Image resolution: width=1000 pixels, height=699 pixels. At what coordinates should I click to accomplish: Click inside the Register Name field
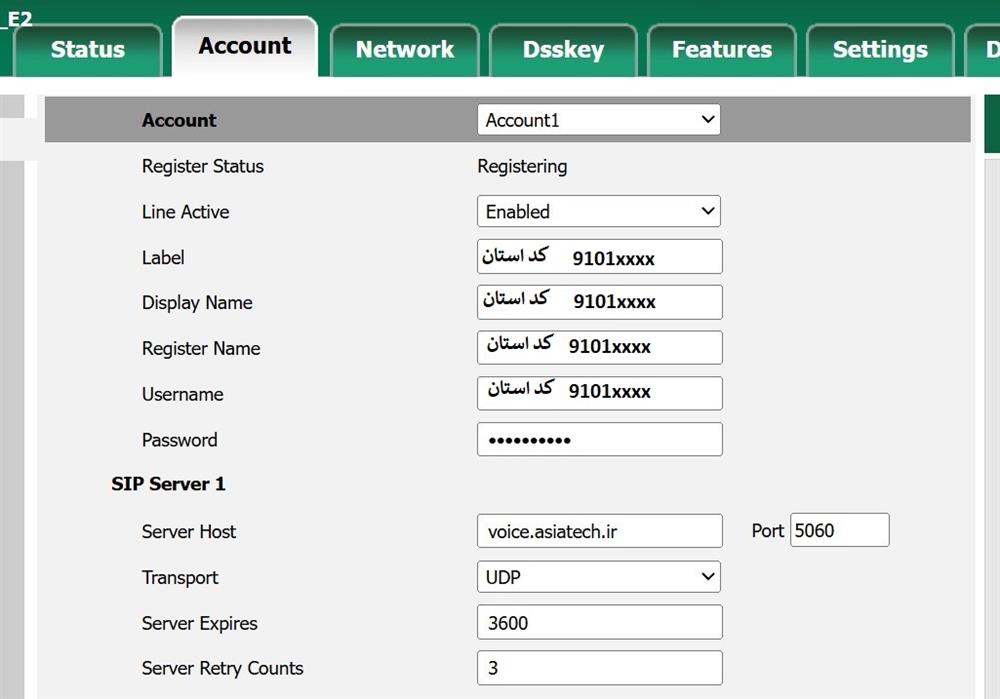[599, 348]
